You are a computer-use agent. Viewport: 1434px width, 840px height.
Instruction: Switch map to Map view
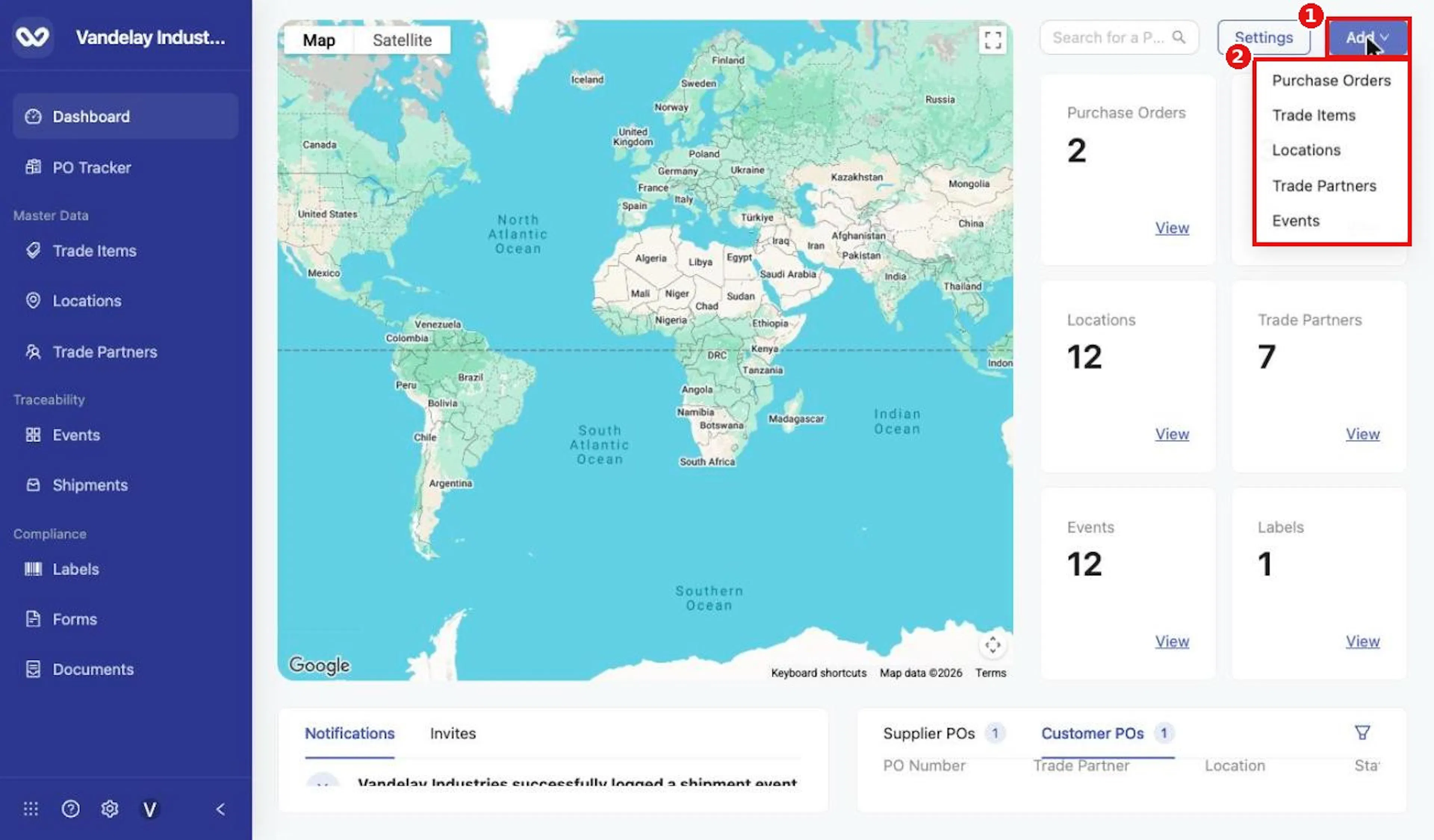pos(319,40)
